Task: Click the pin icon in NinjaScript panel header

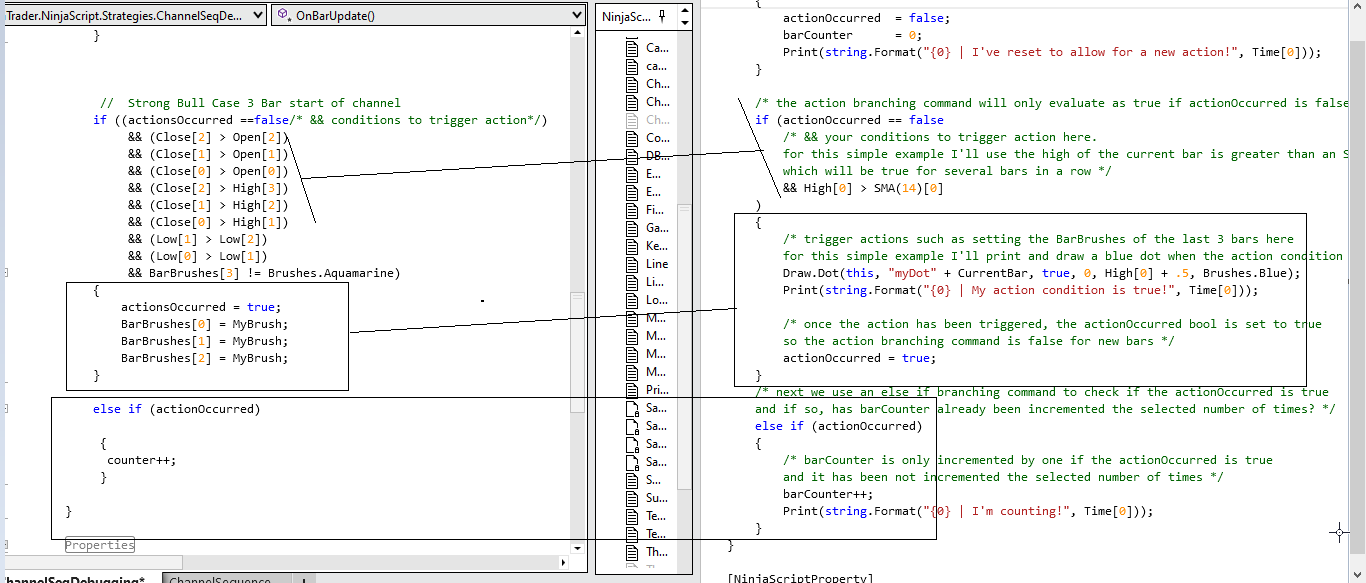Action: pyautogui.click(x=663, y=16)
